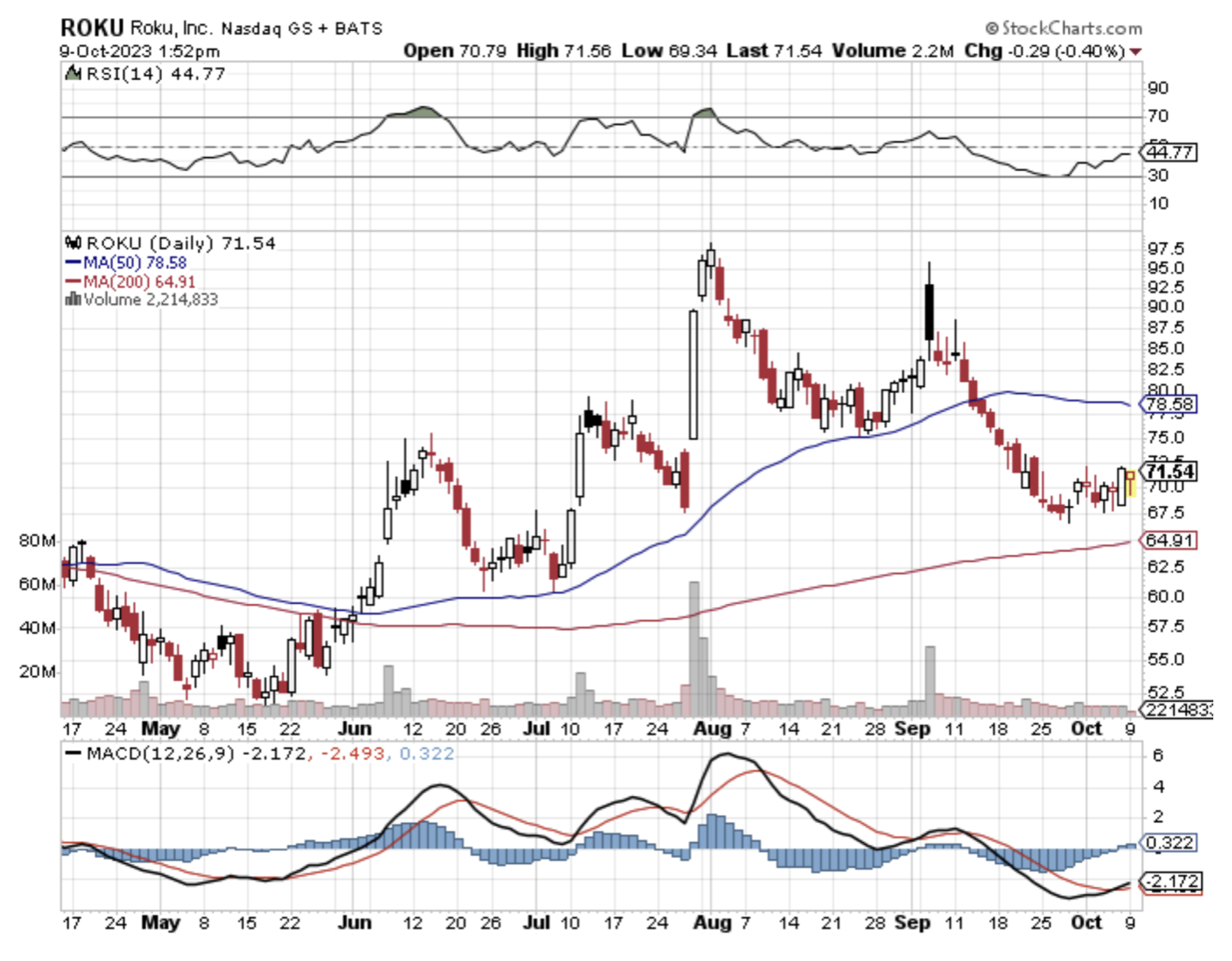Open the StockCharts.com watermark link
Viewport: 1232px width, 961px height.
pos(1064,28)
